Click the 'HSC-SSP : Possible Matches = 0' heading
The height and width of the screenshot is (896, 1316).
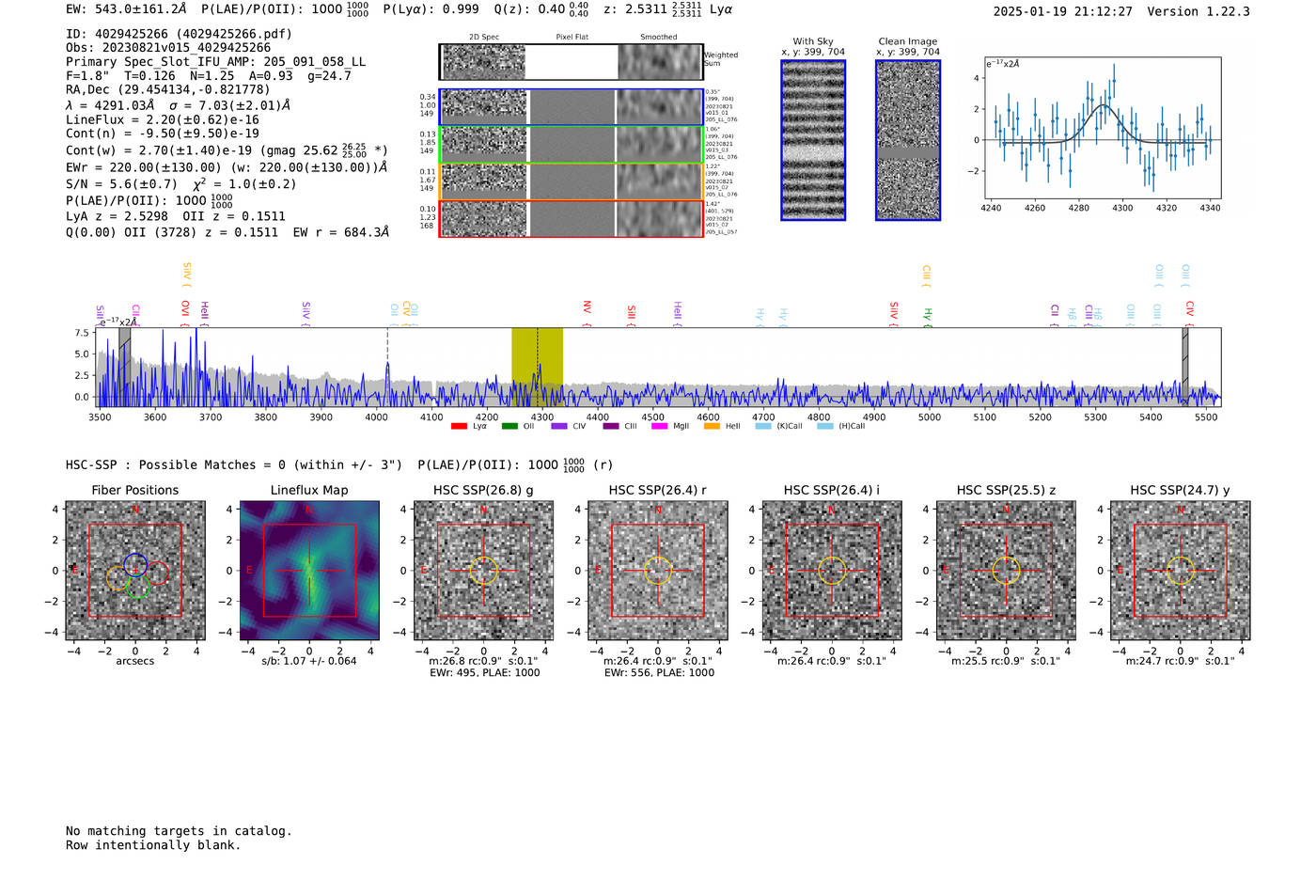click(x=176, y=465)
